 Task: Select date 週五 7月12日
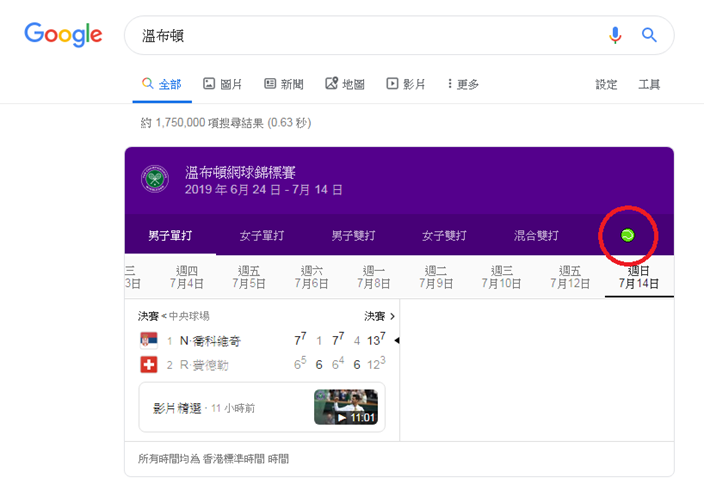tap(570, 277)
